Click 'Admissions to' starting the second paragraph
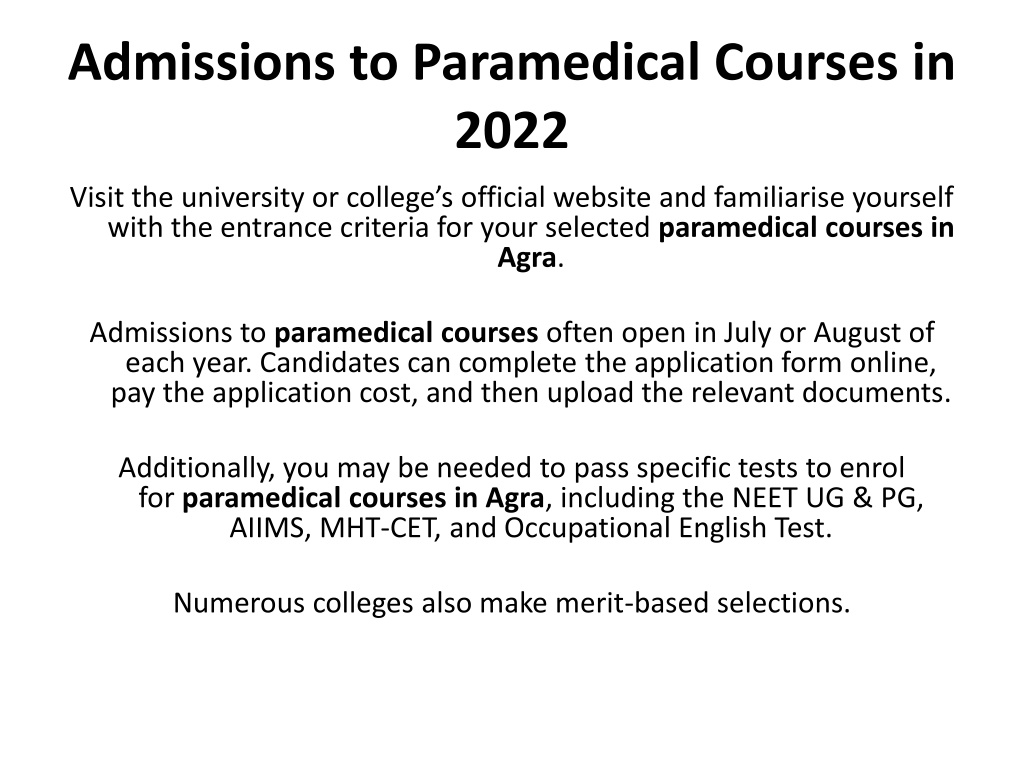 (x=178, y=333)
